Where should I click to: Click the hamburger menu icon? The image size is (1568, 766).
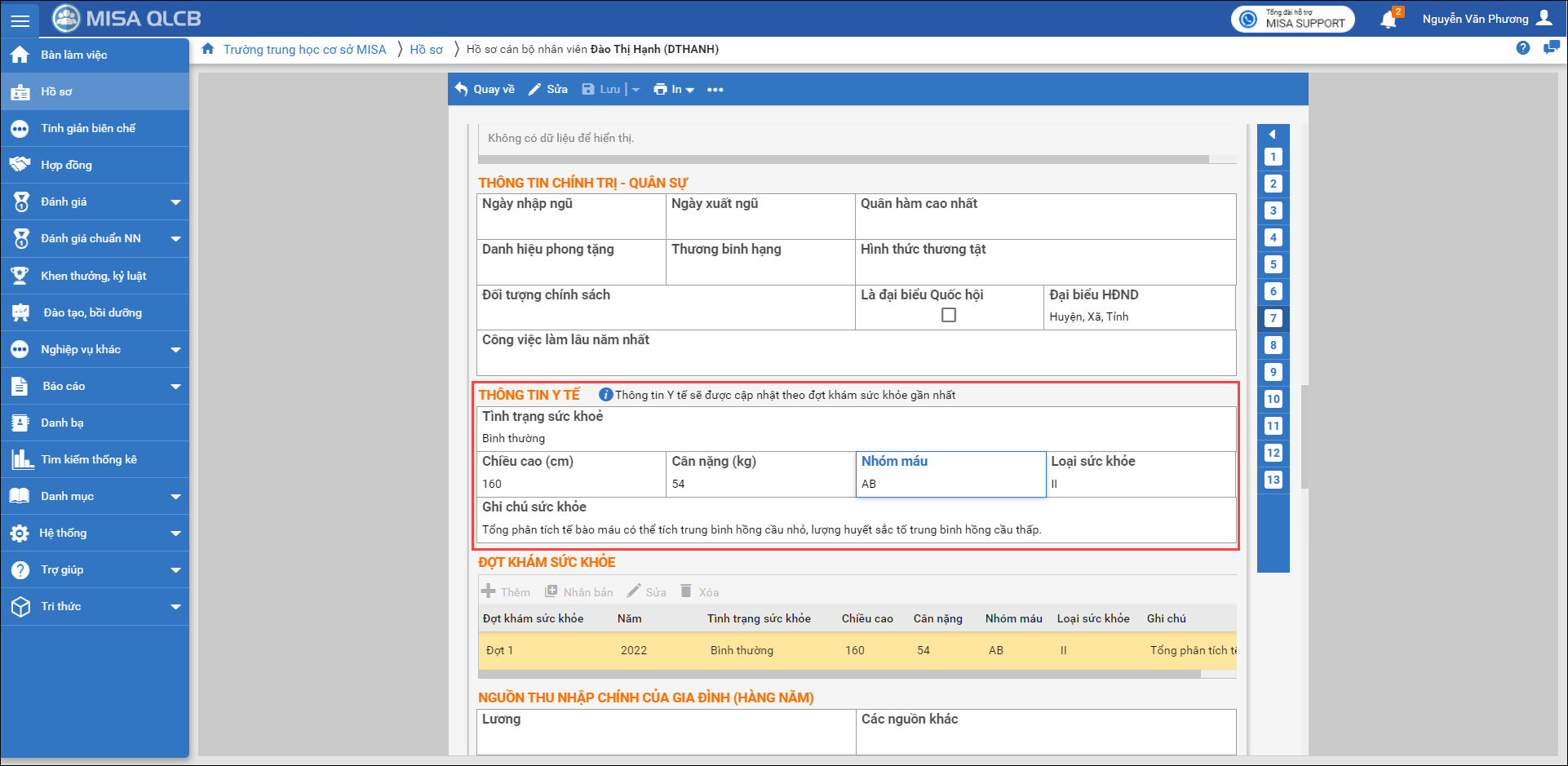20,20
